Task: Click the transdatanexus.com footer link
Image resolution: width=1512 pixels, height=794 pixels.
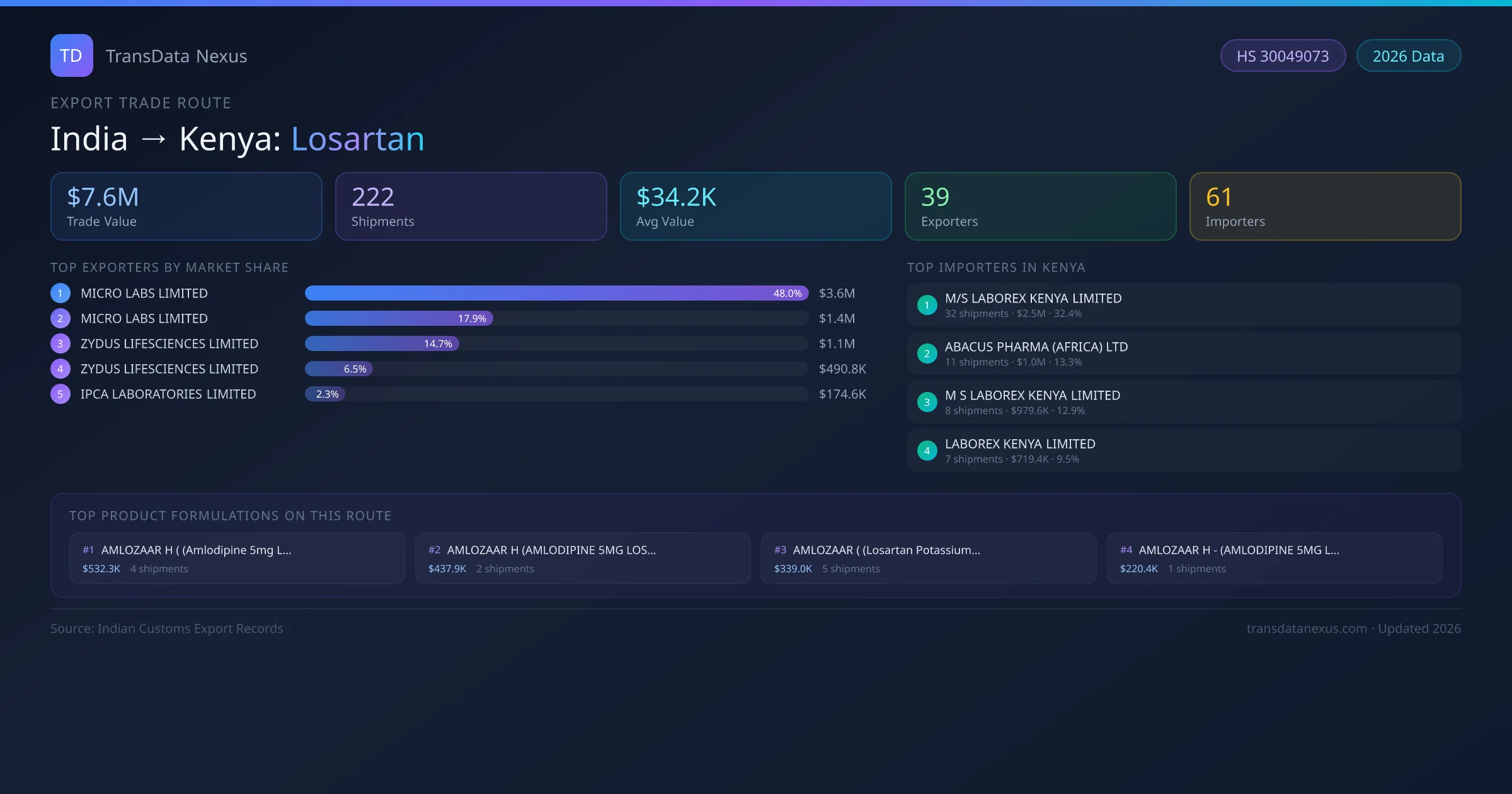Action: pos(1306,628)
